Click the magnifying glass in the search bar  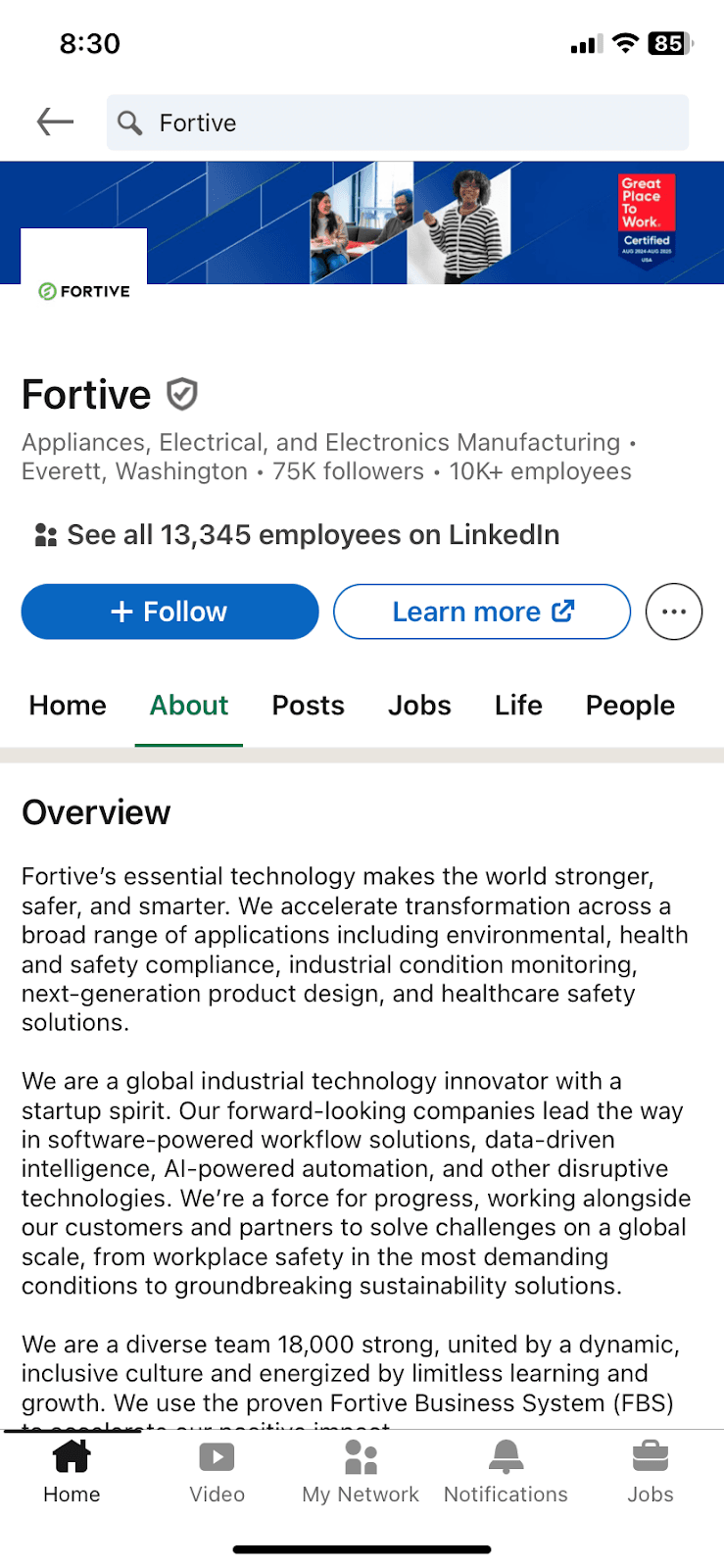(x=130, y=122)
